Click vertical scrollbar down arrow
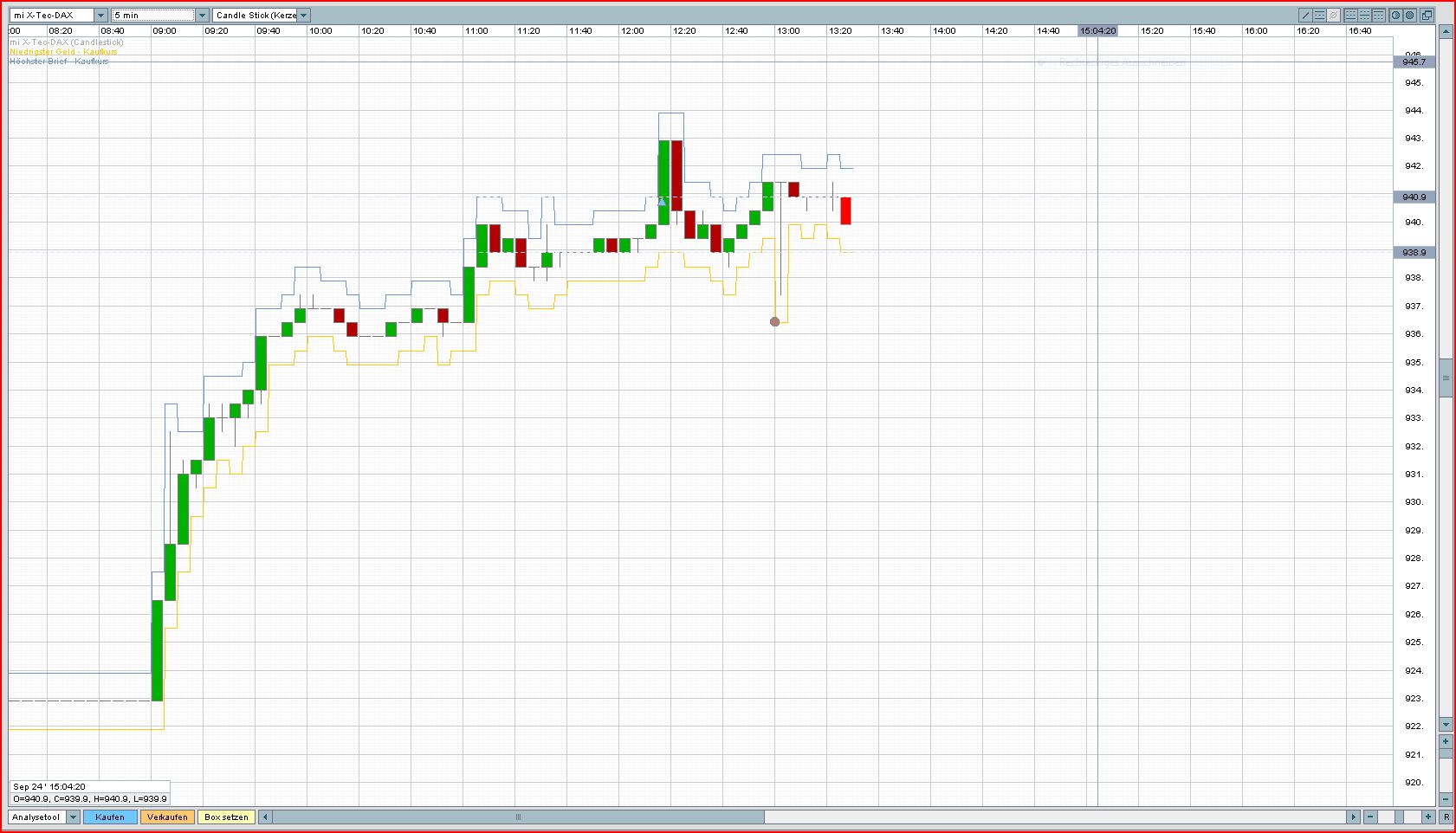Viewport: 1456px width, 833px height. tap(1446, 724)
